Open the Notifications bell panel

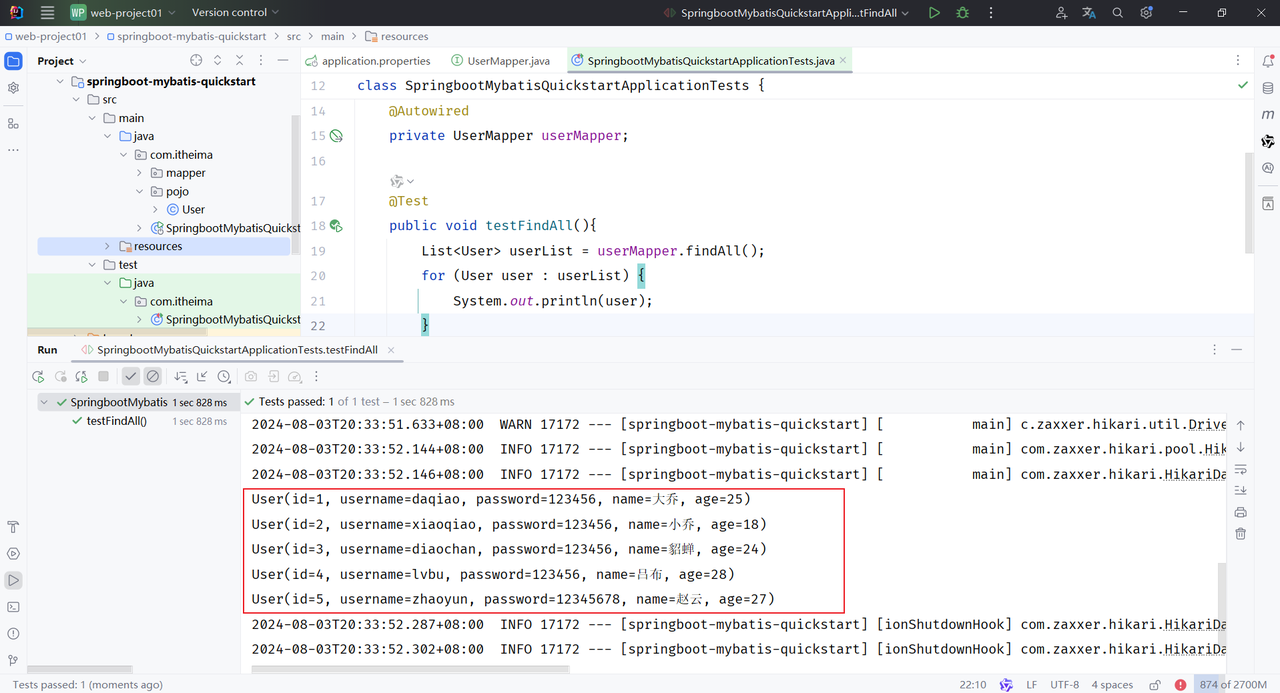pyautogui.click(x=1268, y=61)
